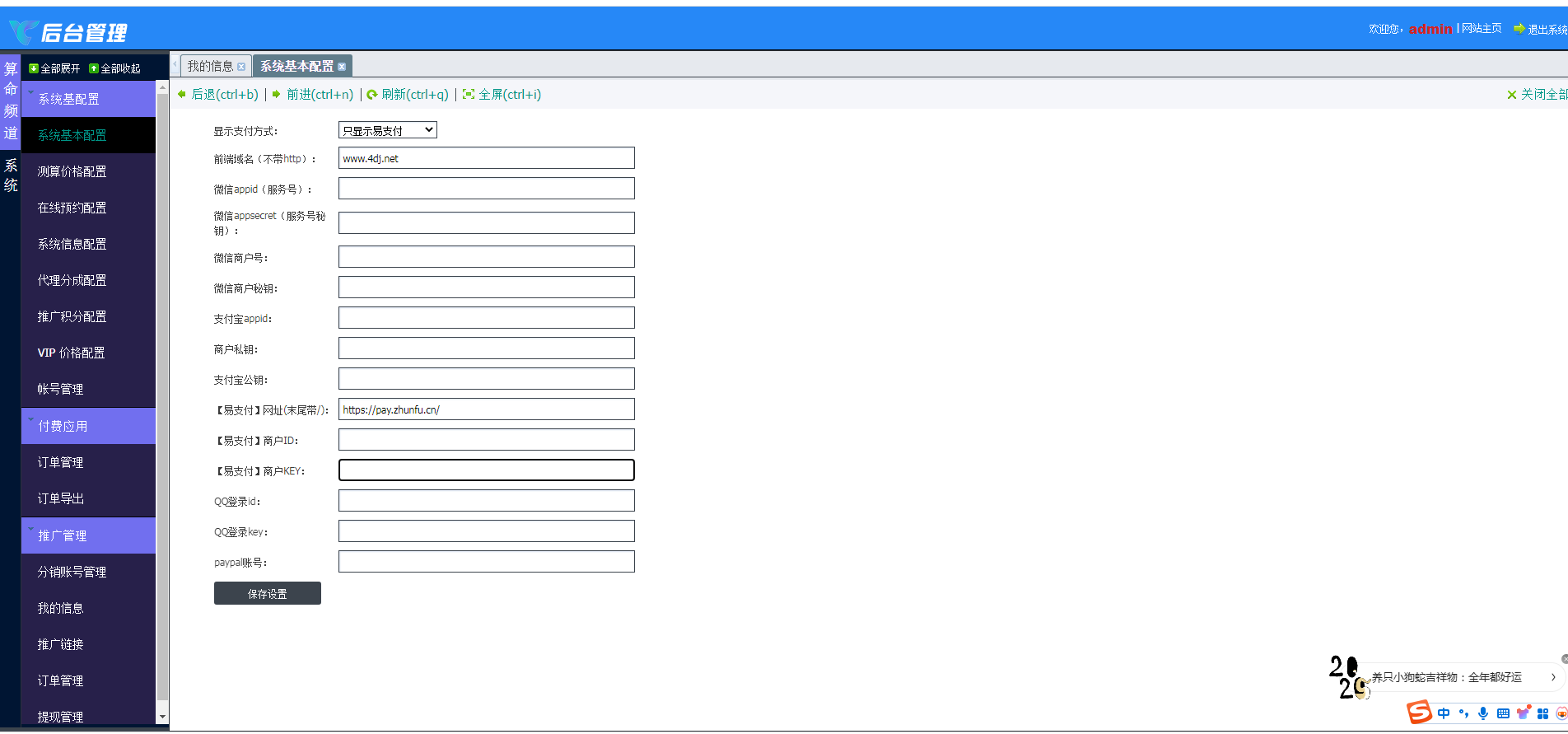Open the Sogou soft keyboard icon
This screenshot has width=1568, height=734.
(1503, 713)
